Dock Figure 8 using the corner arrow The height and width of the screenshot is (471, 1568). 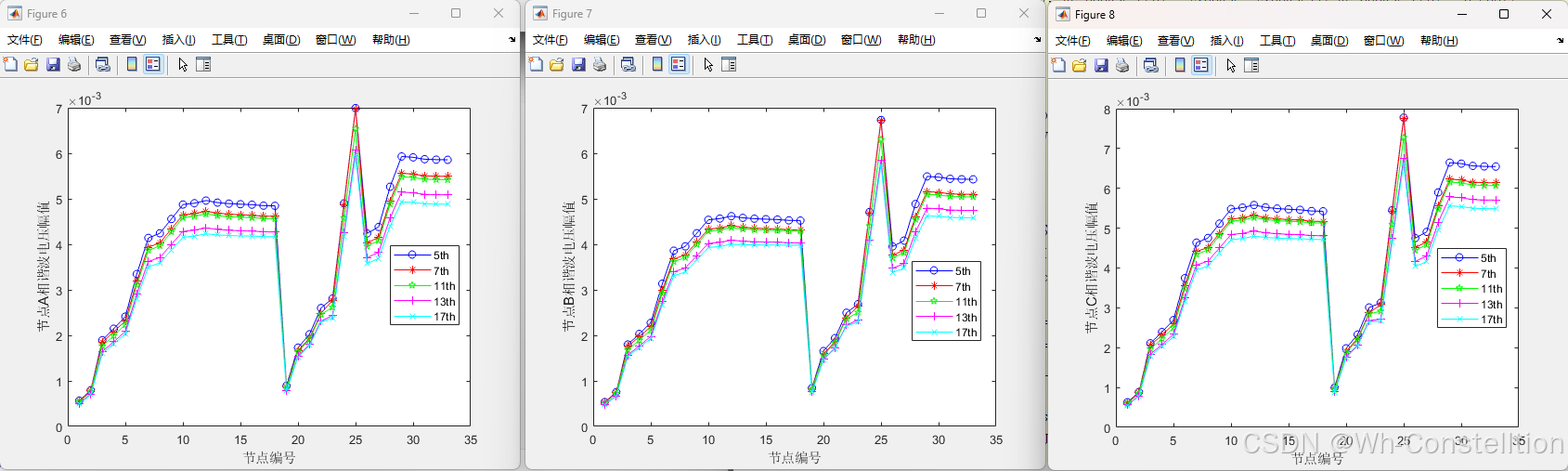point(1561,41)
